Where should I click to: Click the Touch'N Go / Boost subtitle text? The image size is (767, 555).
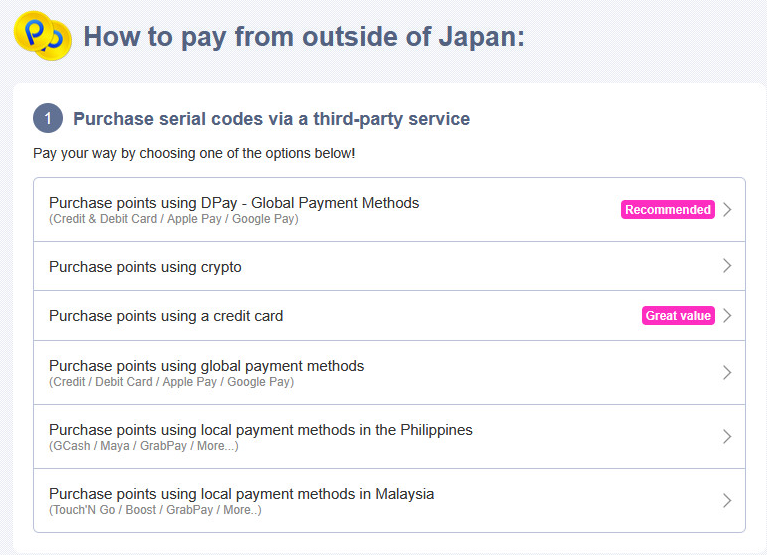[155, 510]
